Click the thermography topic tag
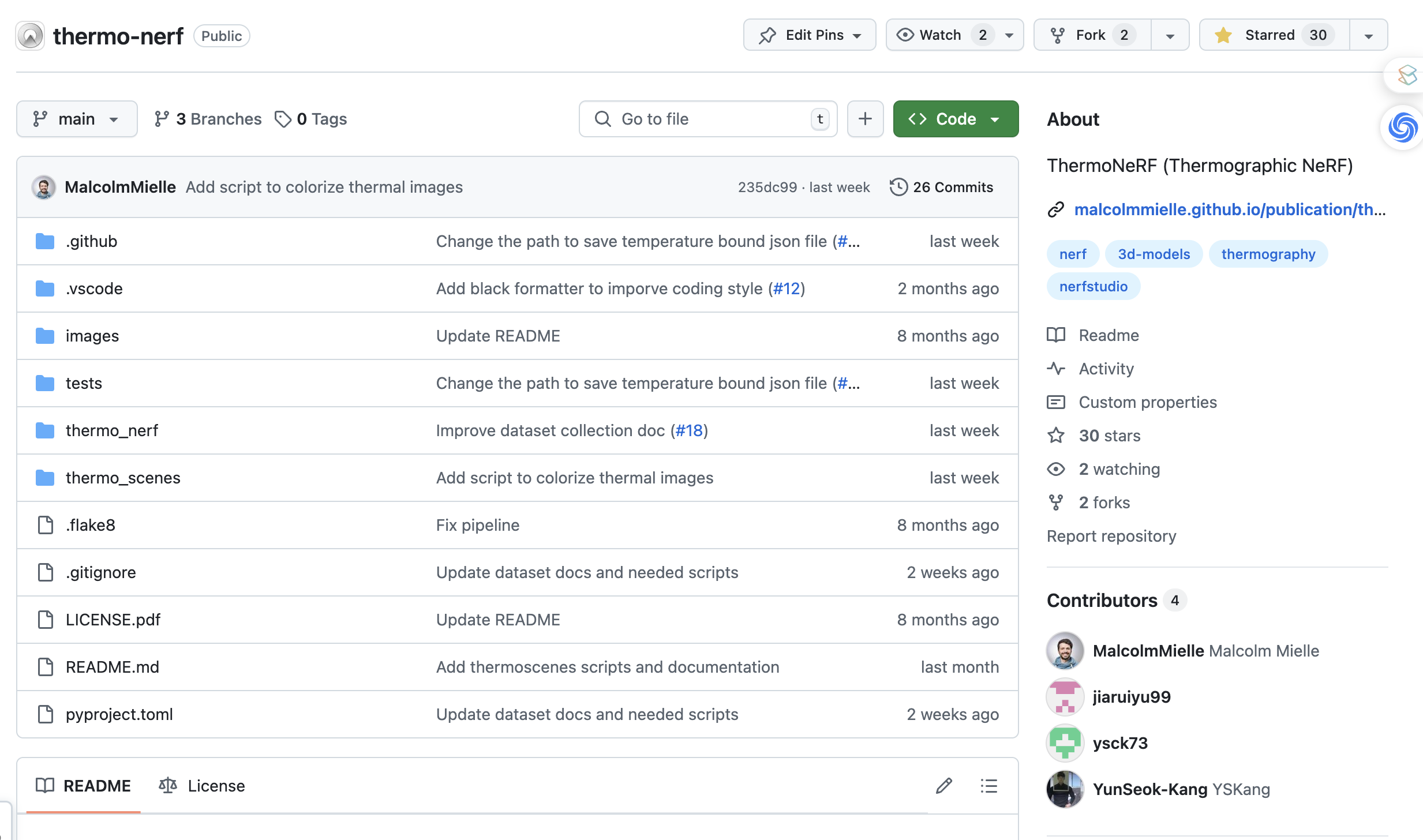Viewport: 1423px width, 840px height. tap(1268, 254)
